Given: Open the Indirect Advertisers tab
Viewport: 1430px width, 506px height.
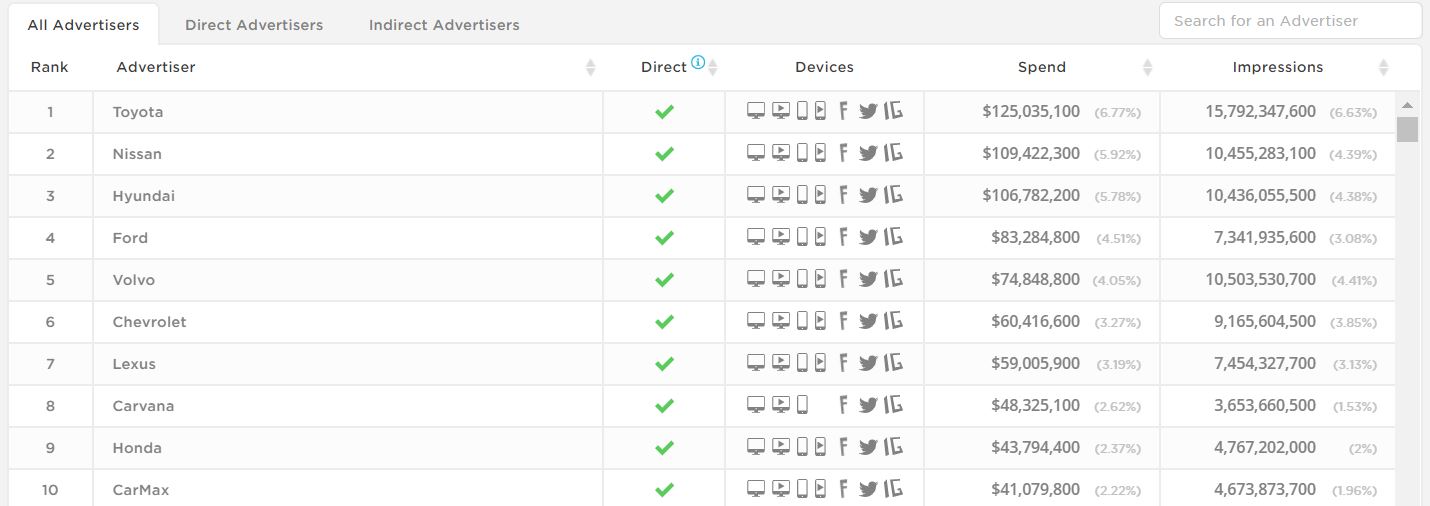Looking at the screenshot, I should pos(444,25).
